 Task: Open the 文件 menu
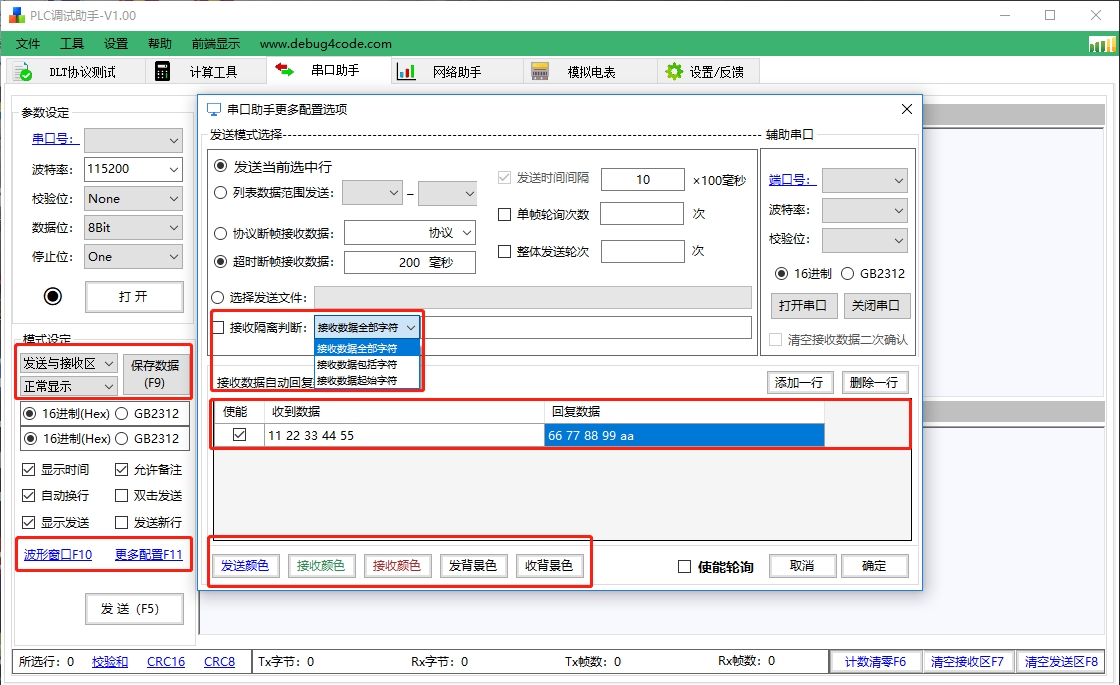pyautogui.click(x=28, y=43)
